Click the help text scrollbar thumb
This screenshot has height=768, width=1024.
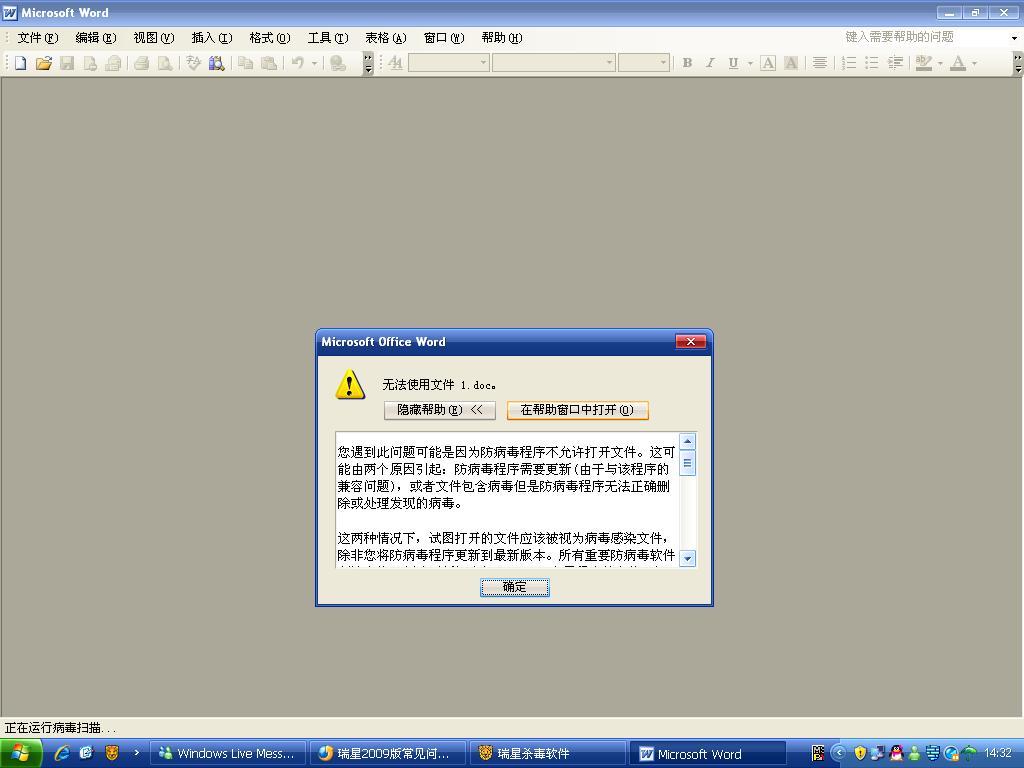click(x=687, y=463)
